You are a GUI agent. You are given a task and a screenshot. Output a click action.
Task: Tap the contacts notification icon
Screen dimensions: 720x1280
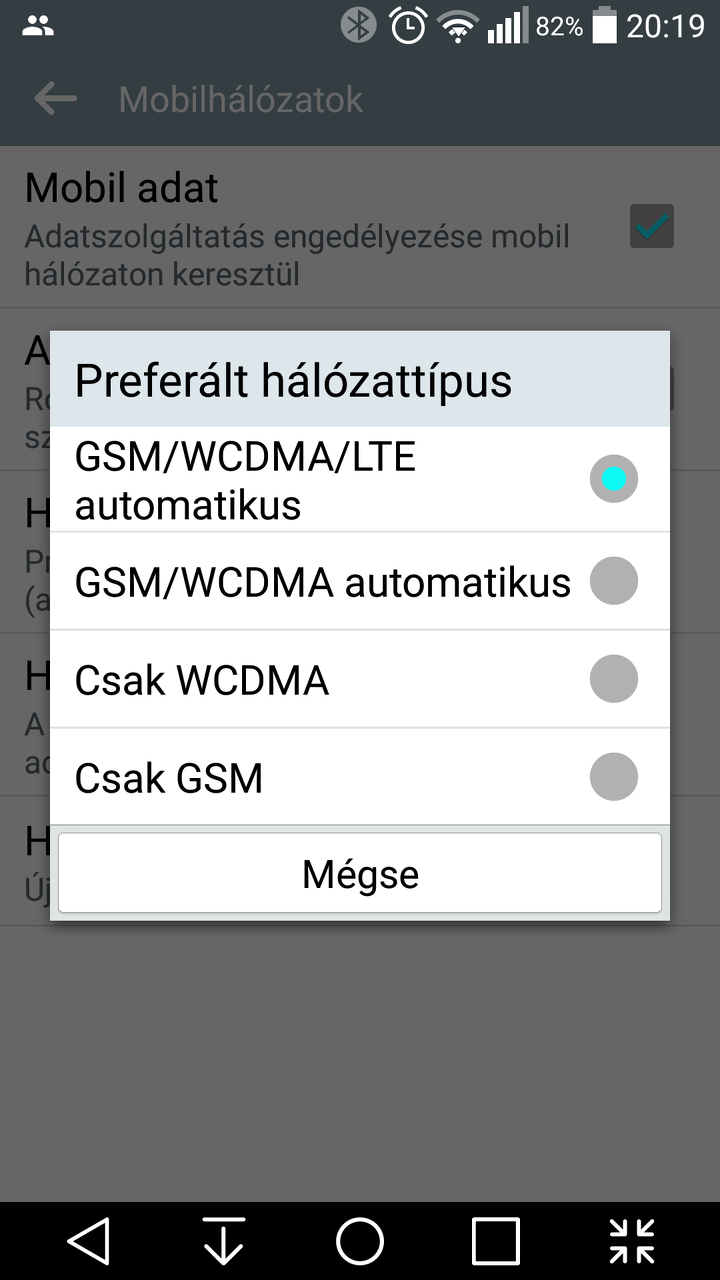click(x=37, y=26)
